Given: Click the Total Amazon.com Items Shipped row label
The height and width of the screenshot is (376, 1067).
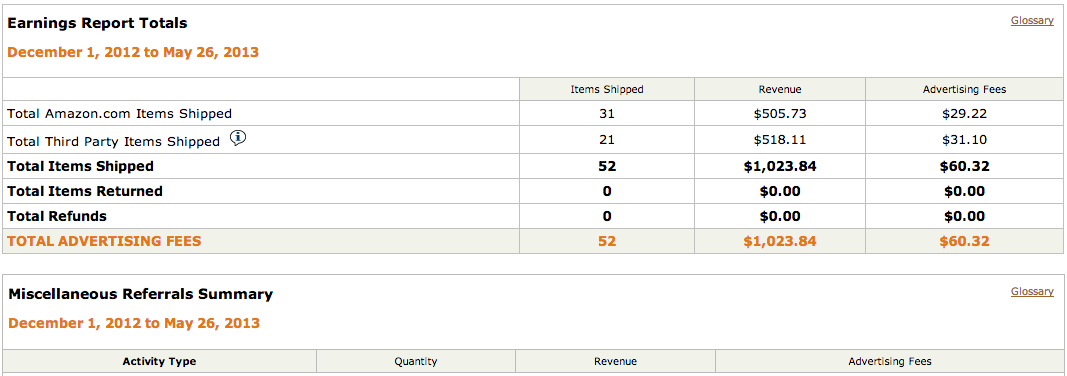Looking at the screenshot, I should 120,114.
